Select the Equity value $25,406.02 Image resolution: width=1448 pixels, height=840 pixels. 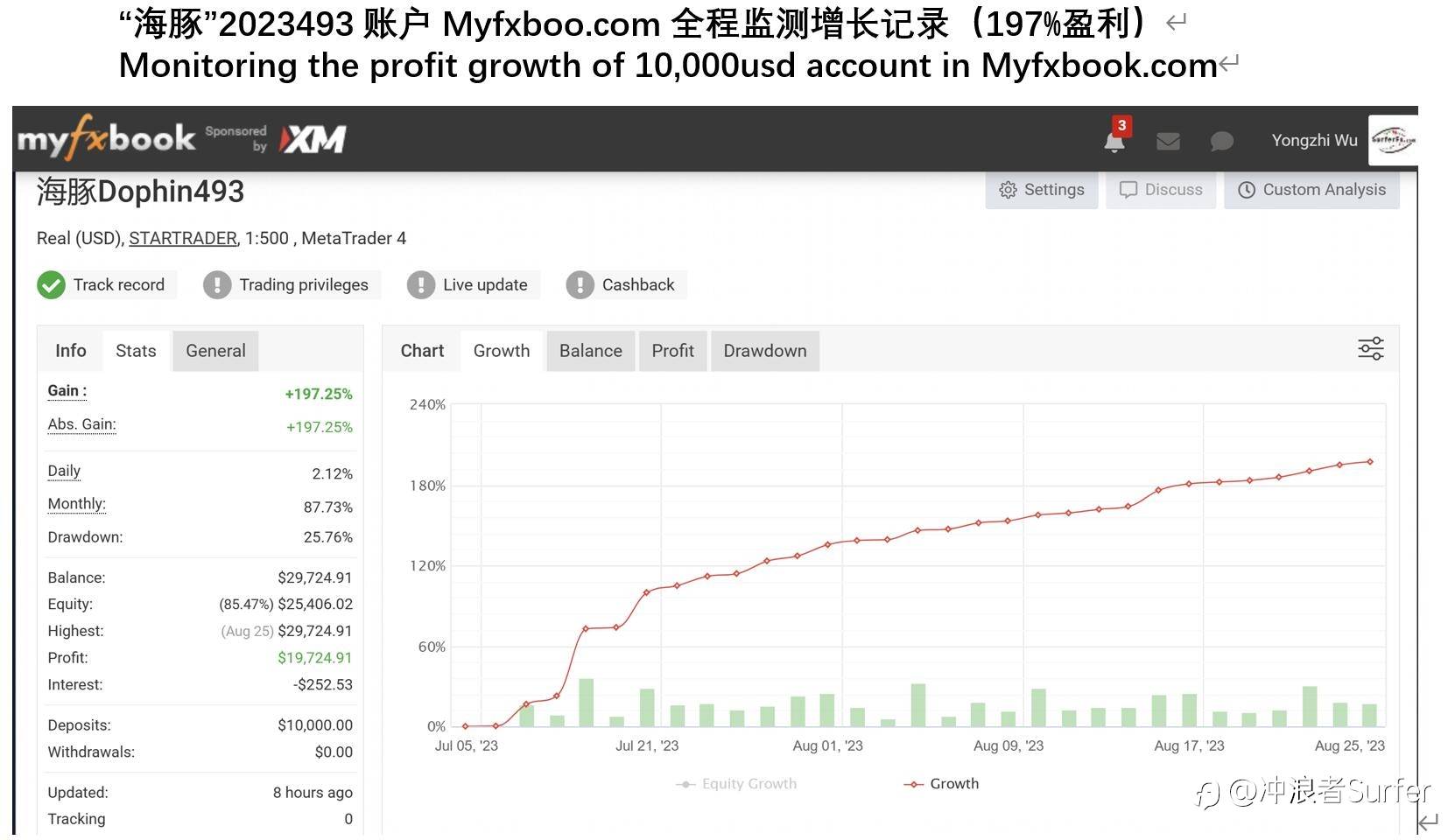[x=315, y=605]
